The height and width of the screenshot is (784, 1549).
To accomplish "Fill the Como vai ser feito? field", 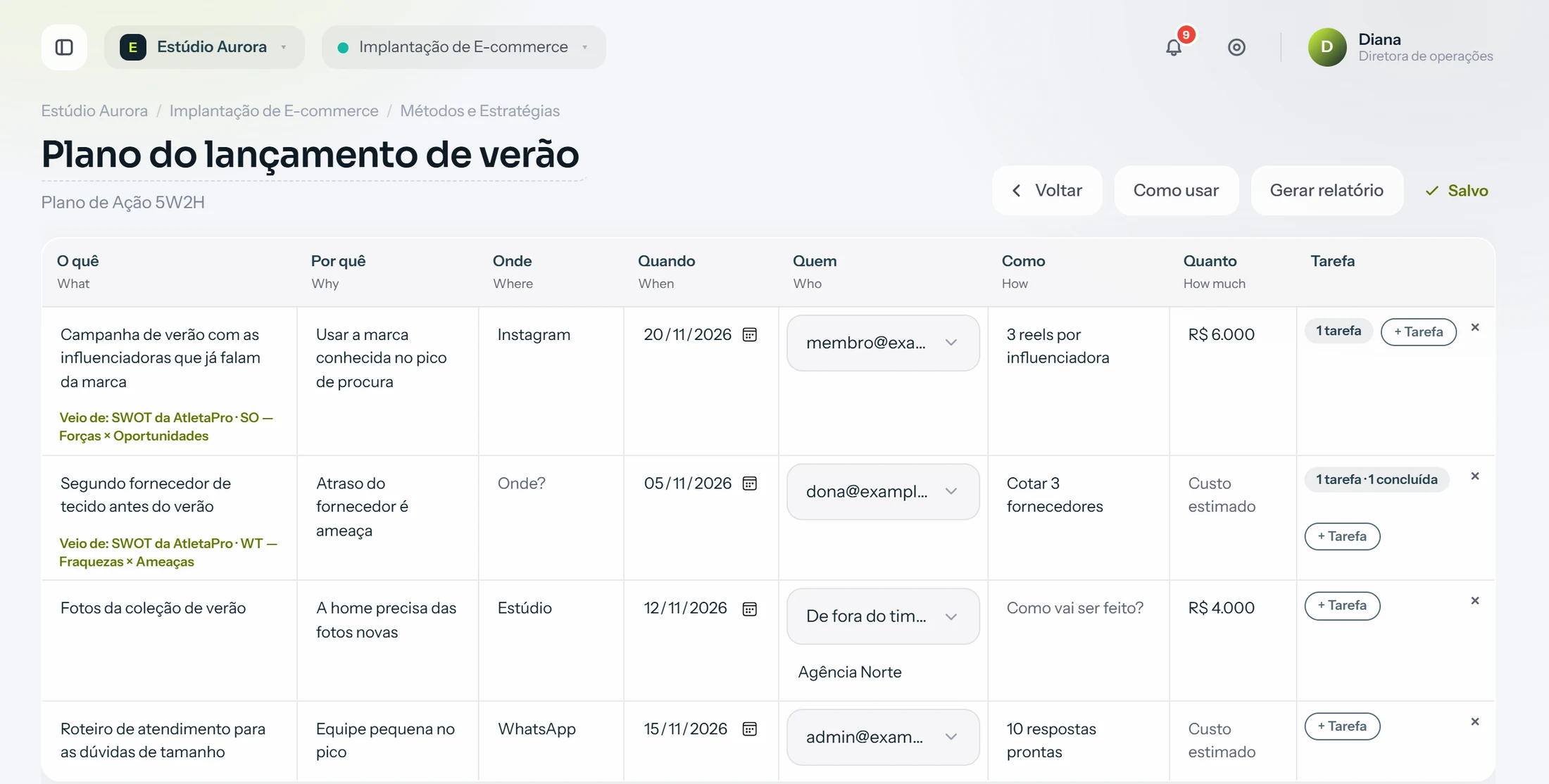I will tap(1079, 608).
